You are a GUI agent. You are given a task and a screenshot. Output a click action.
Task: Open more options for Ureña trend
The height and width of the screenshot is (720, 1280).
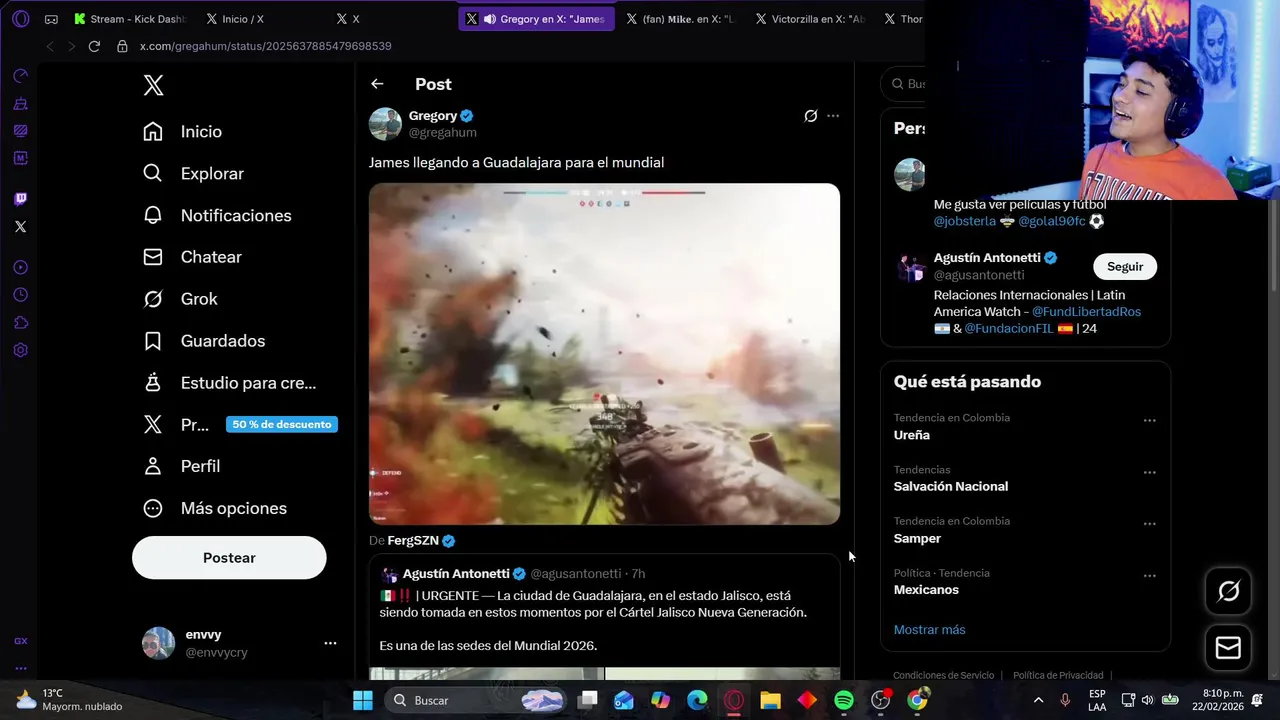pyautogui.click(x=1149, y=421)
